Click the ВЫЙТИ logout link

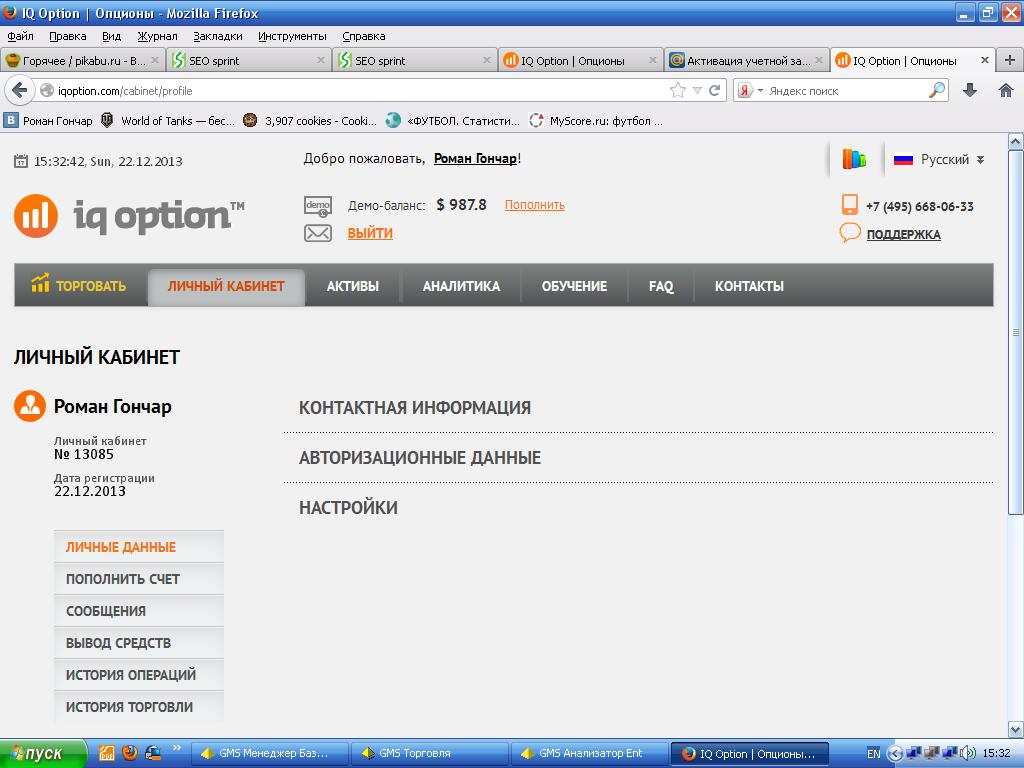pos(370,233)
